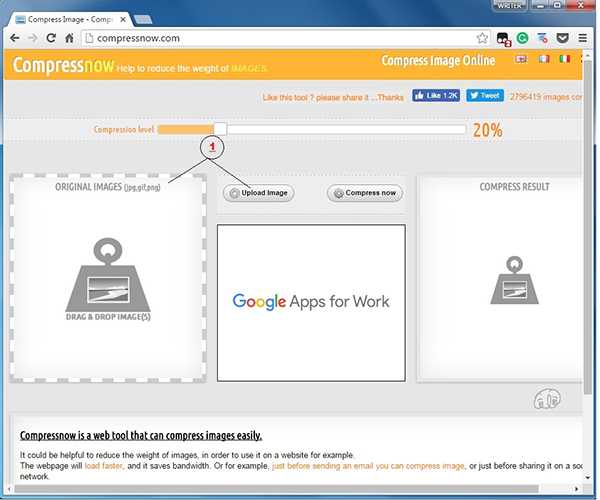Image resolution: width=600 pixels, height=500 pixels.
Task: Click the thumbs-up hand logo below result panel
Action: tap(547, 399)
